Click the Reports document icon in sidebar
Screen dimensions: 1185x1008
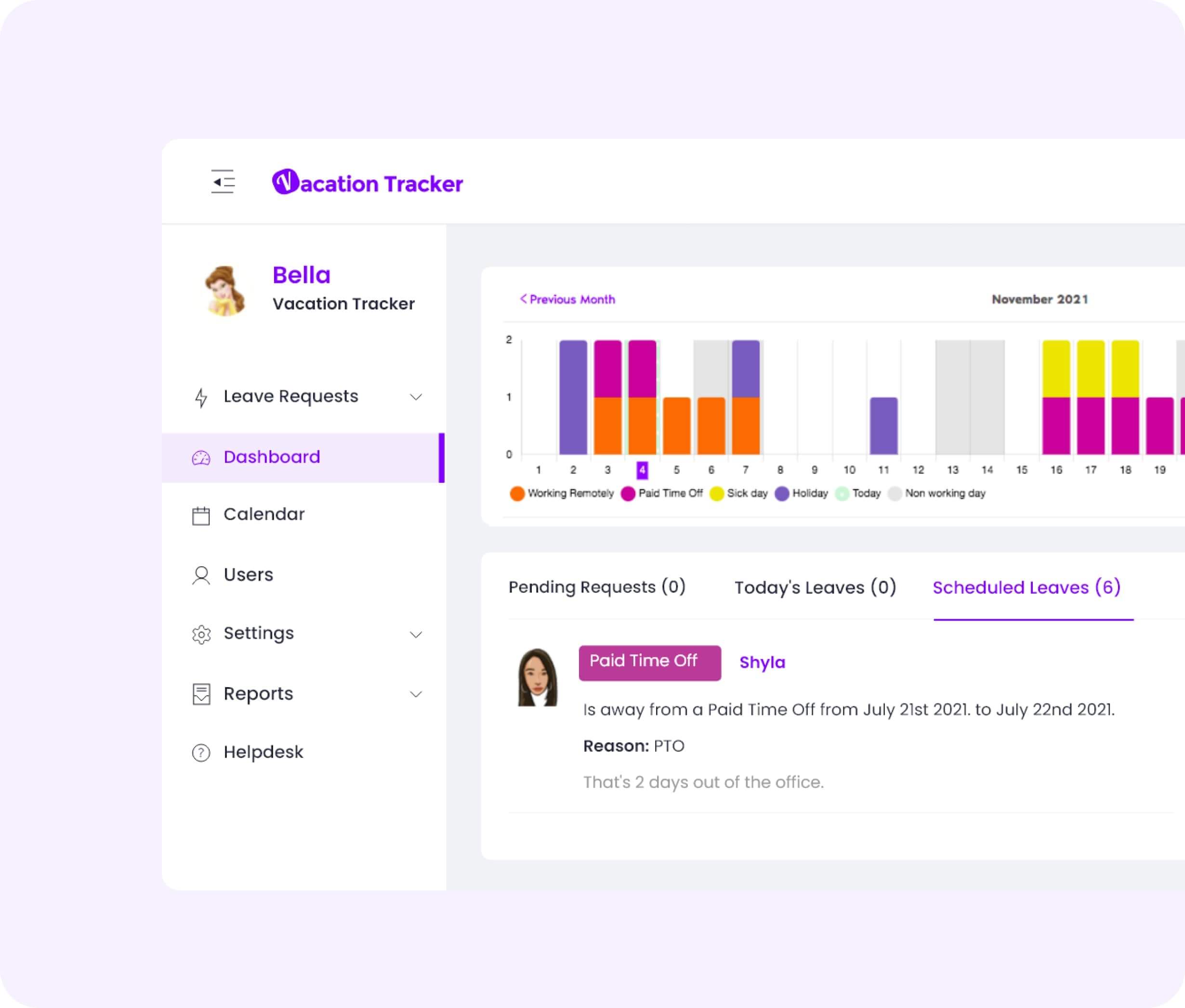point(200,693)
